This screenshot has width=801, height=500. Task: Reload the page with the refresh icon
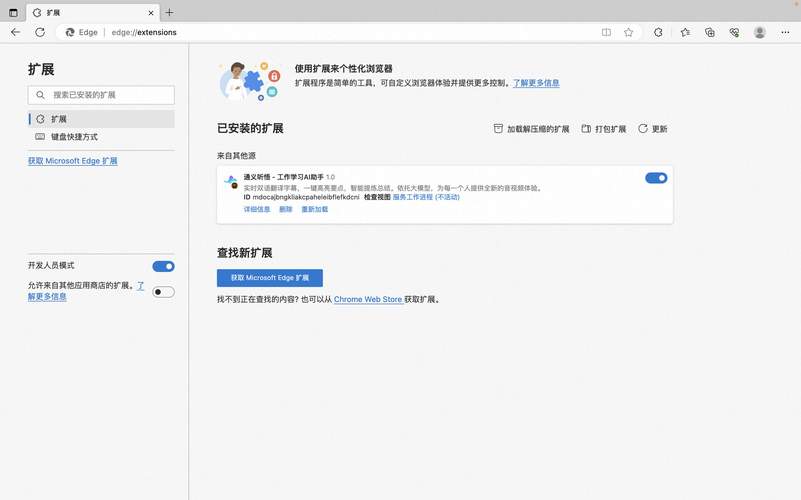click(42, 32)
